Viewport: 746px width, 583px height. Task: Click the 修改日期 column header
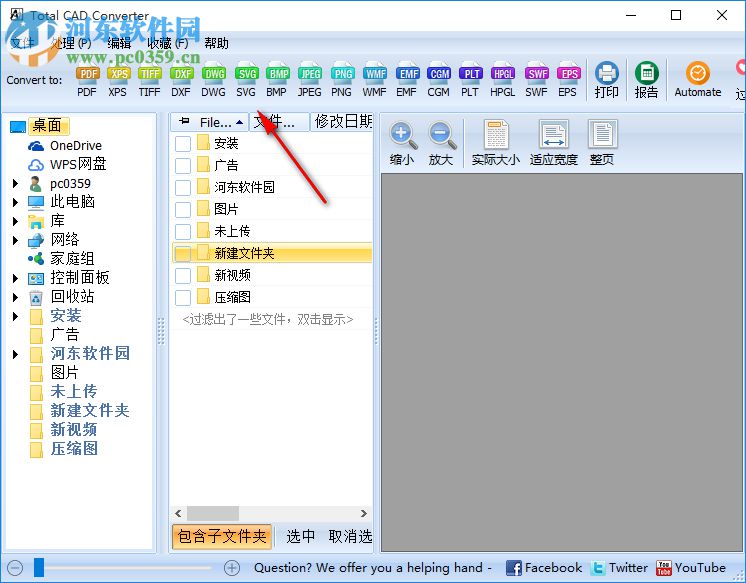point(343,122)
